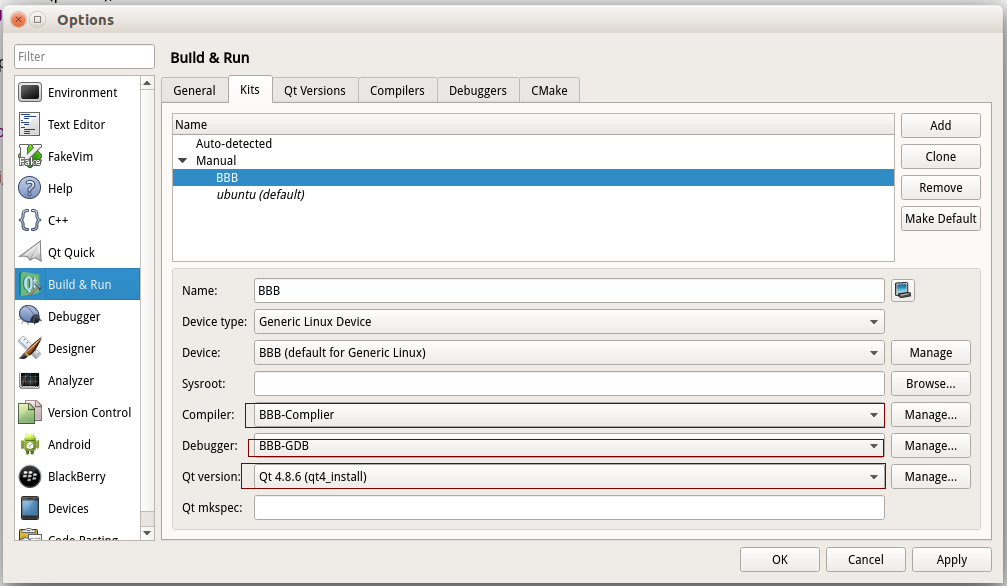Select the Version Control icon
Image resolution: width=1007 pixels, height=586 pixels.
[30, 413]
